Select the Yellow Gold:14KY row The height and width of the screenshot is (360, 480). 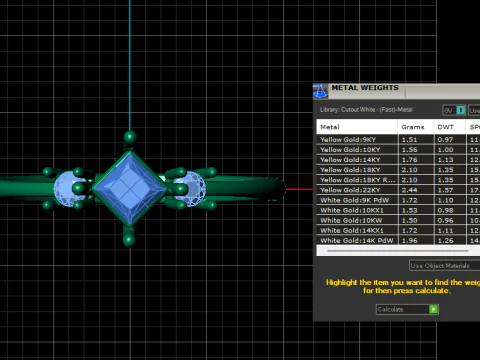[x=398, y=160]
